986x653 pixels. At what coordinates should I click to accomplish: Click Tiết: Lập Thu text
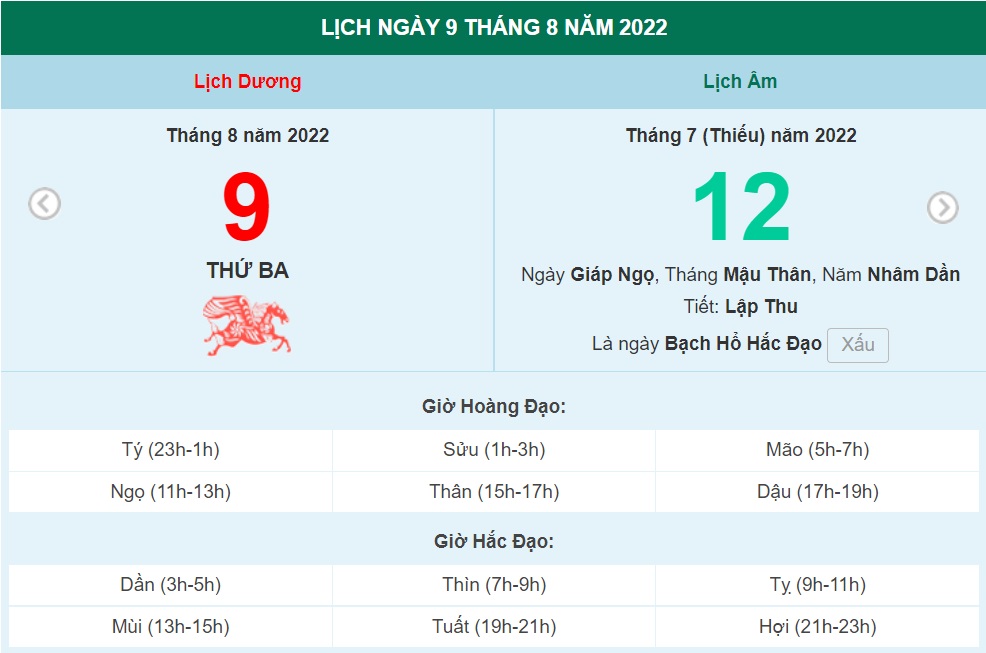[x=738, y=306]
